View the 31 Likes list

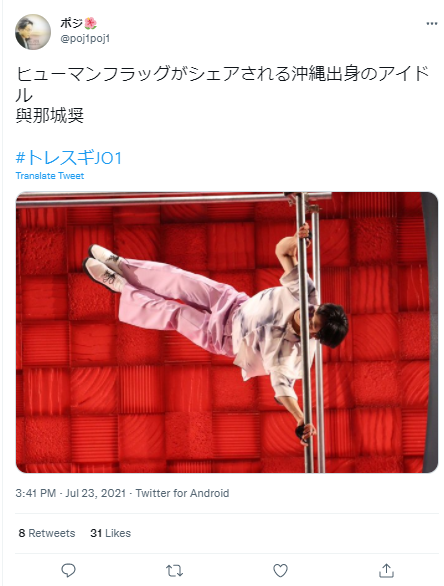click(110, 533)
